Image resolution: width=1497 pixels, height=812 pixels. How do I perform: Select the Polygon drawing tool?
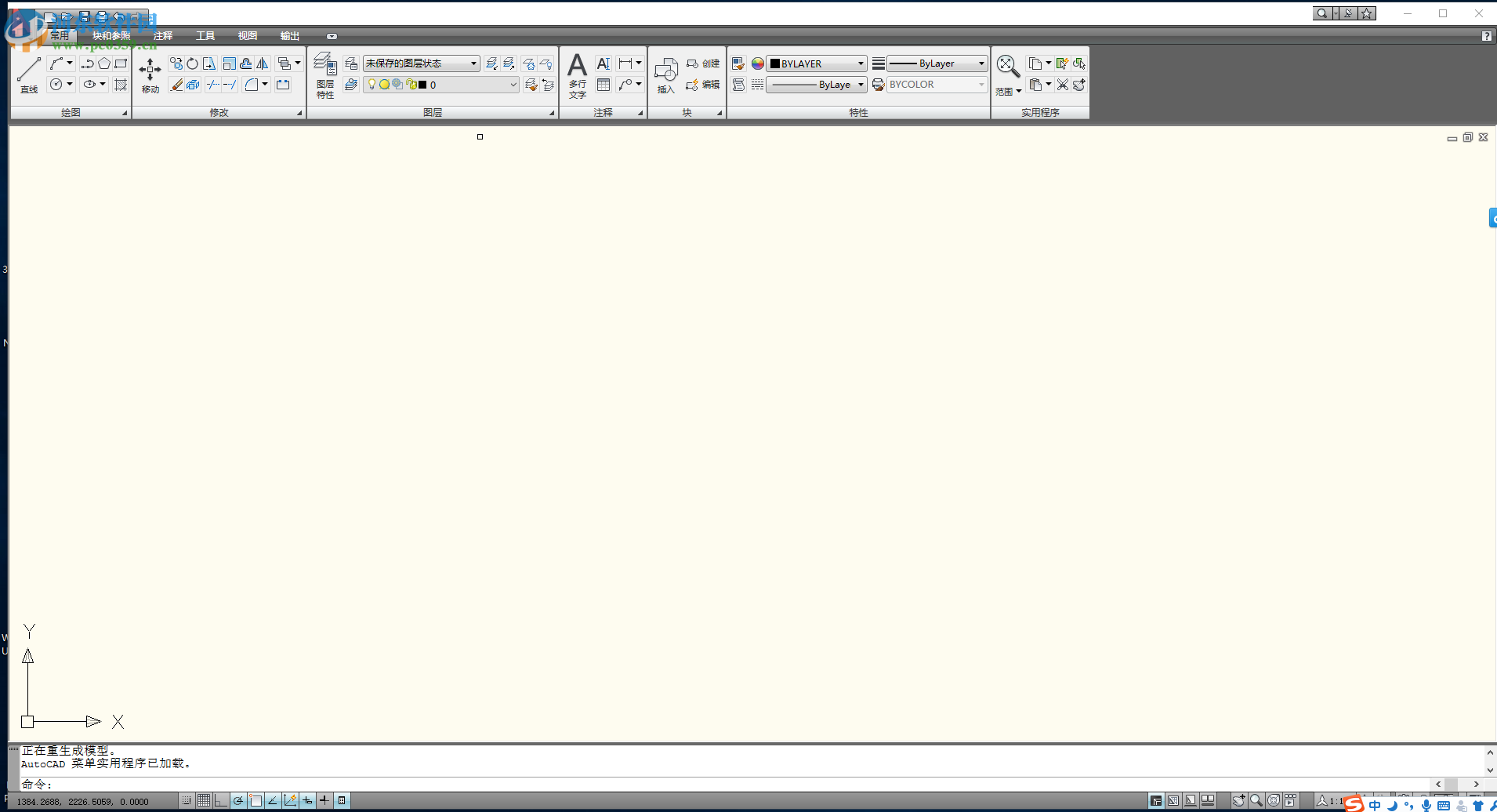(104, 63)
